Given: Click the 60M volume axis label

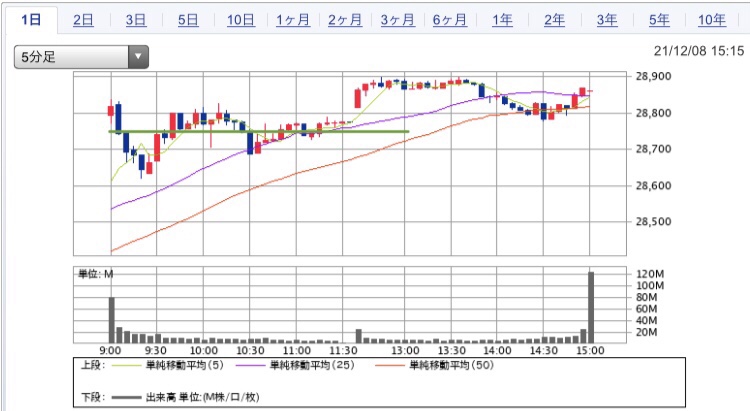Looking at the screenshot, I should click(x=646, y=309).
